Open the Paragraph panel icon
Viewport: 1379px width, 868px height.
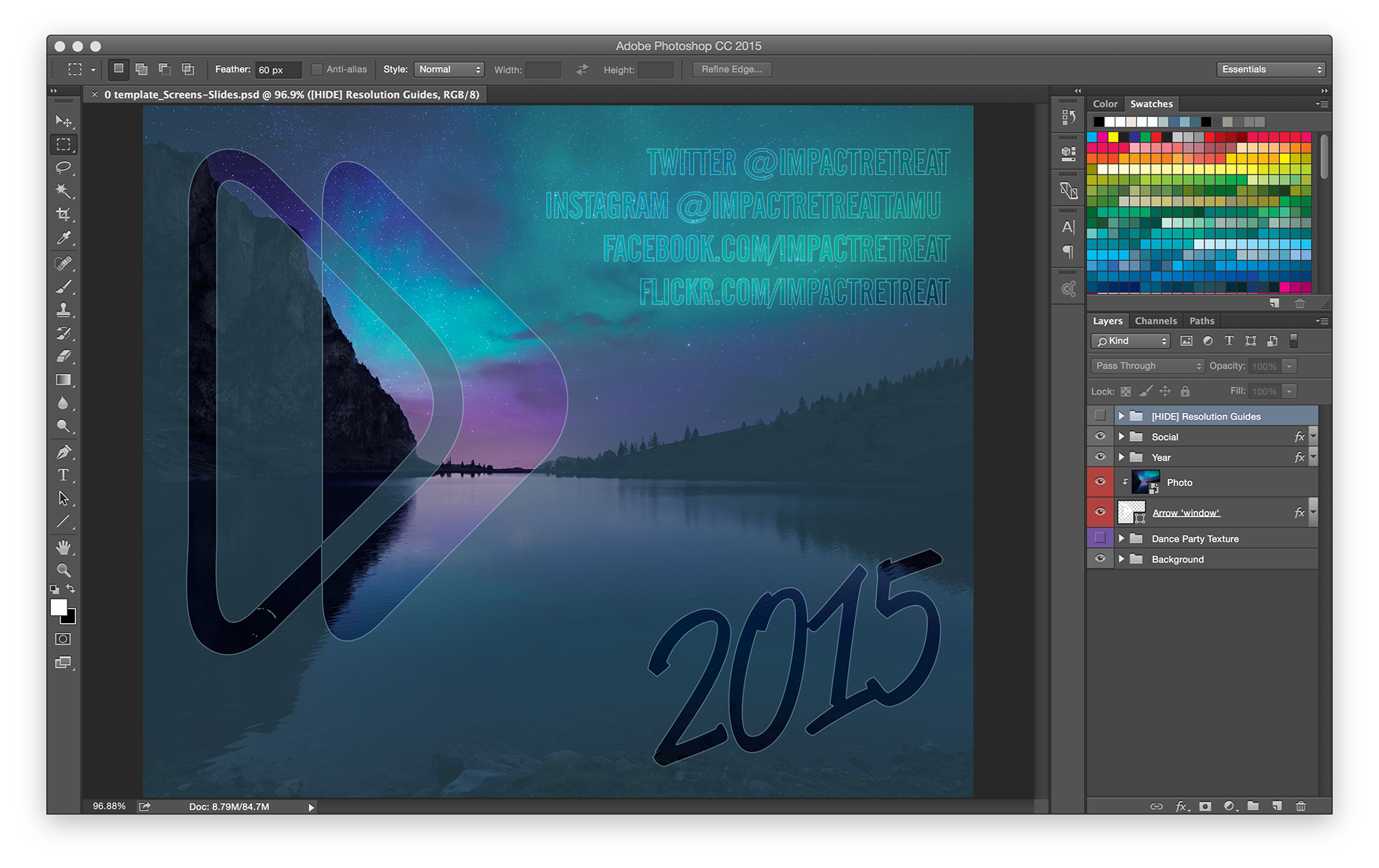(x=1069, y=252)
